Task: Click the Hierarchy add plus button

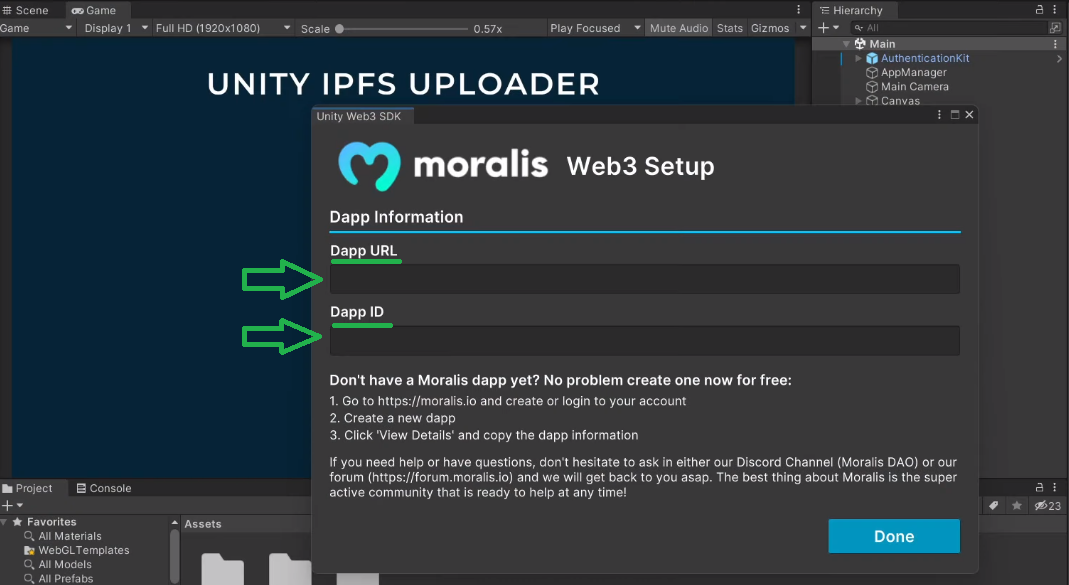Action: point(823,28)
